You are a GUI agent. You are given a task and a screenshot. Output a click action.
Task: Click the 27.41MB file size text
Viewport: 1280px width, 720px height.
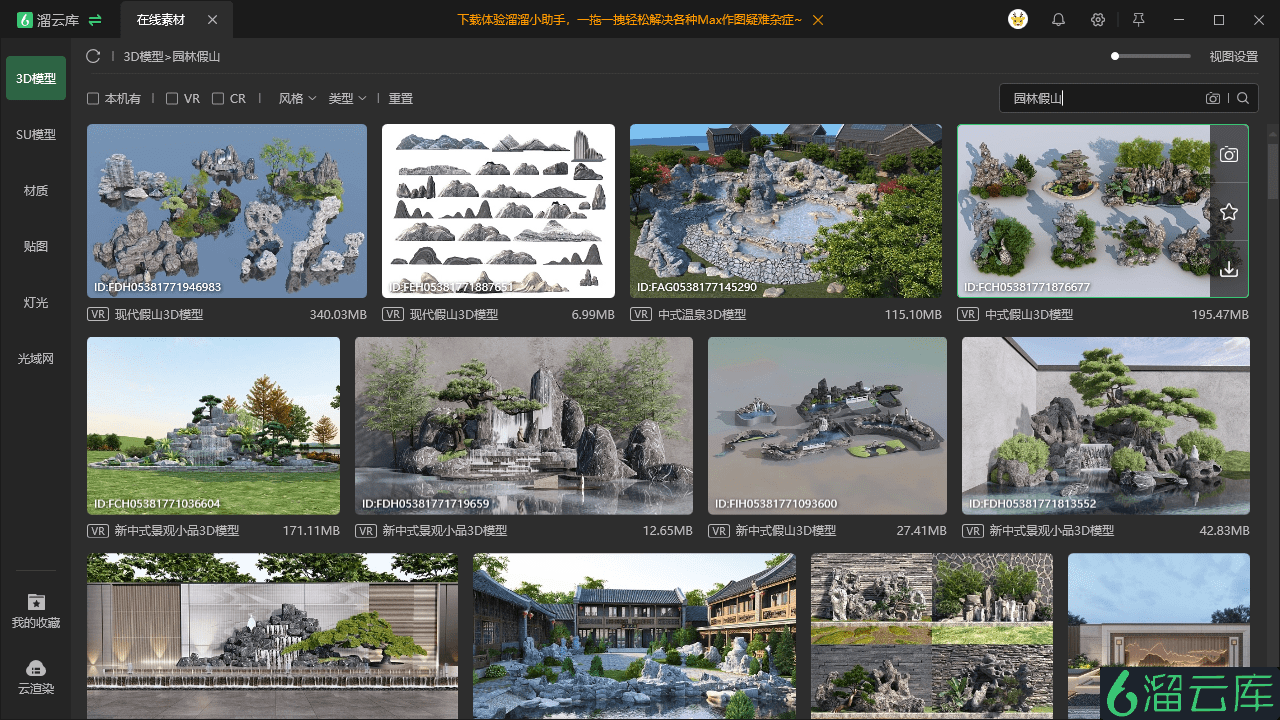click(922, 531)
